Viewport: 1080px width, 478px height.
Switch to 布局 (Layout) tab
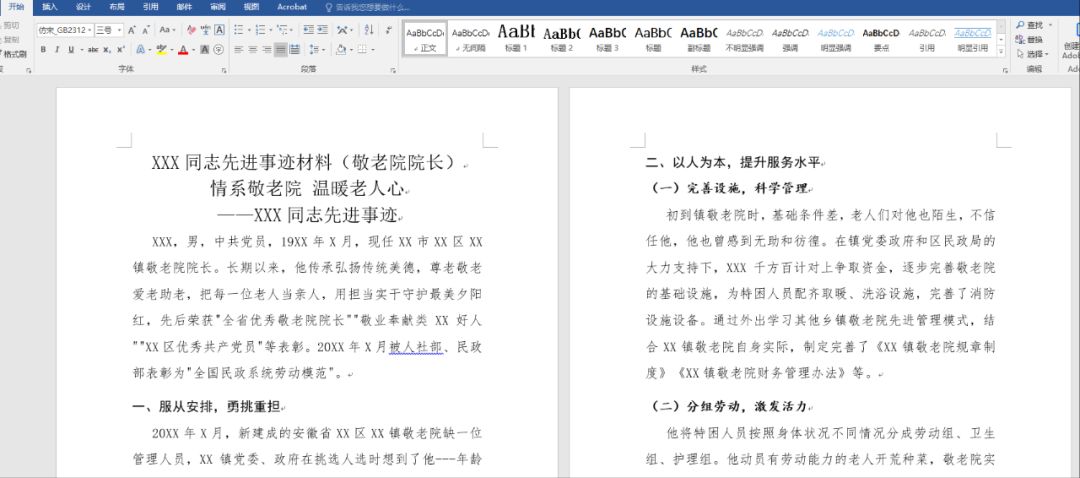[x=116, y=7]
